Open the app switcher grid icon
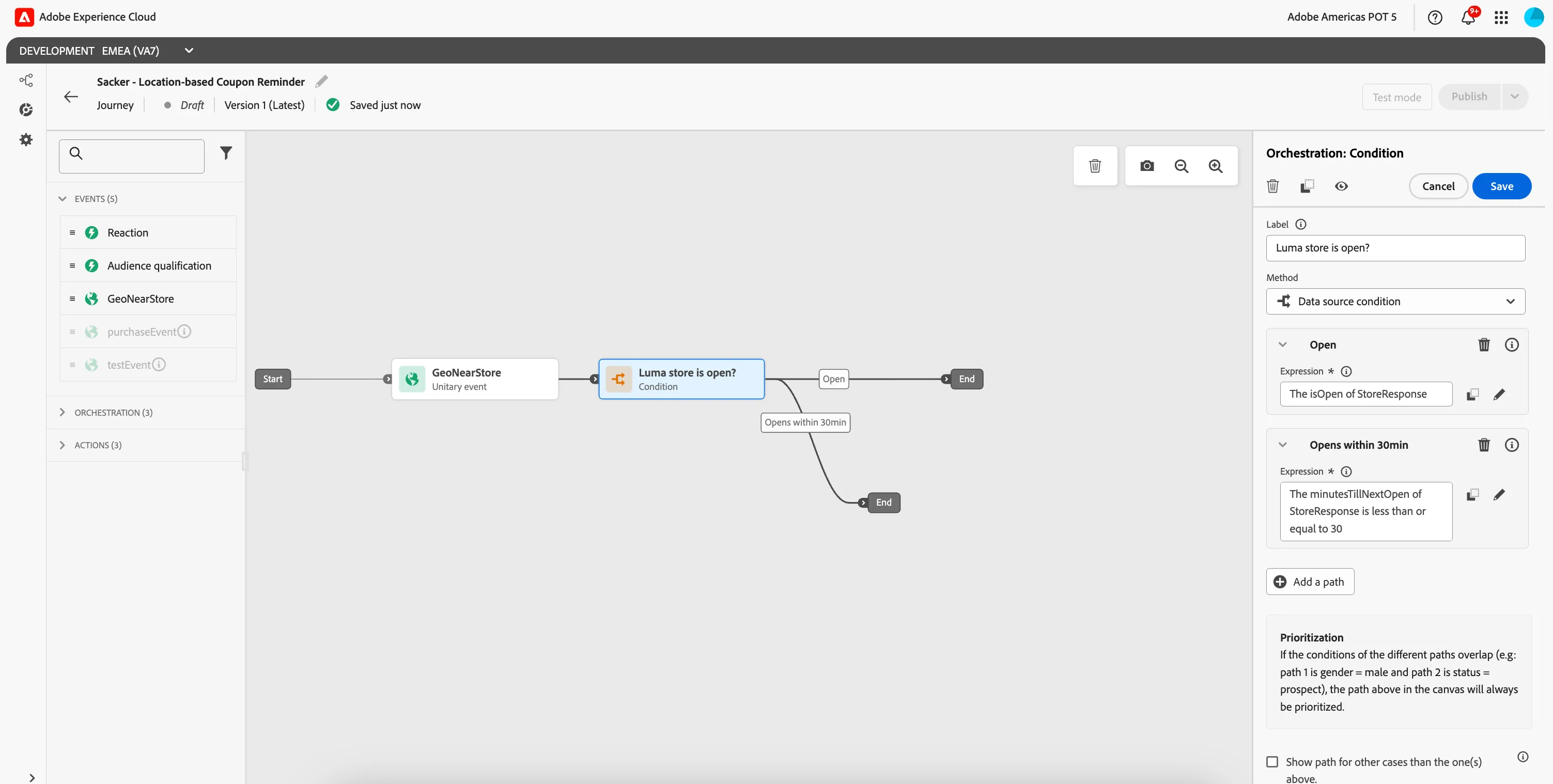This screenshot has width=1553, height=784. tap(1501, 18)
